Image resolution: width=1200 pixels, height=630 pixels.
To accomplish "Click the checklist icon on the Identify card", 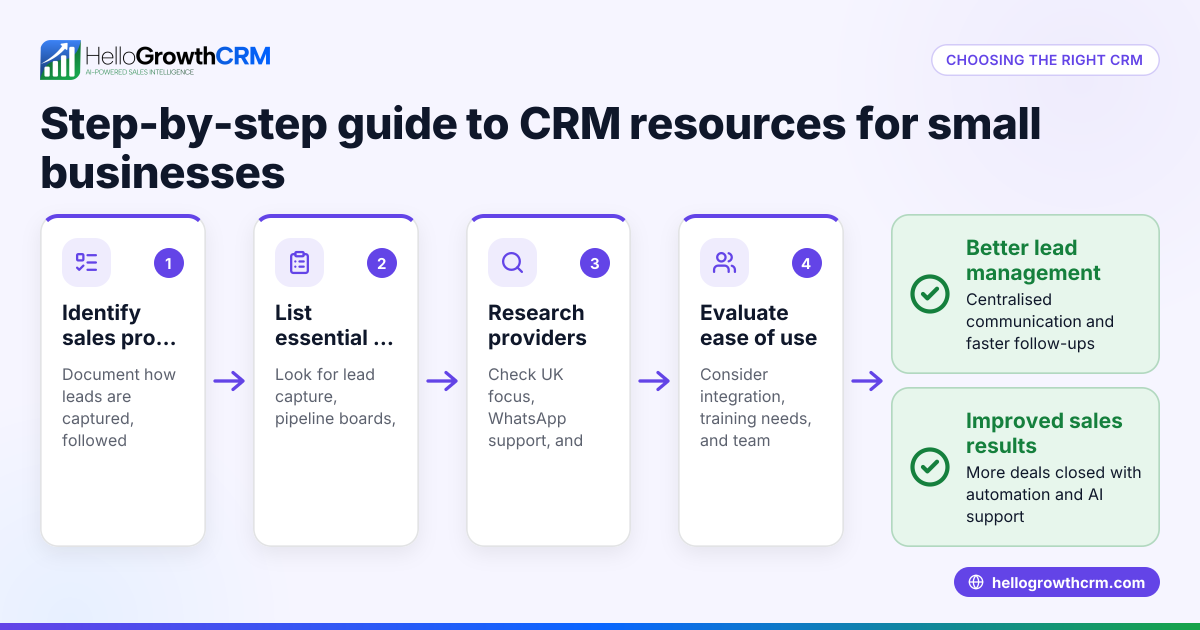I will pyautogui.click(x=87, y=263).
